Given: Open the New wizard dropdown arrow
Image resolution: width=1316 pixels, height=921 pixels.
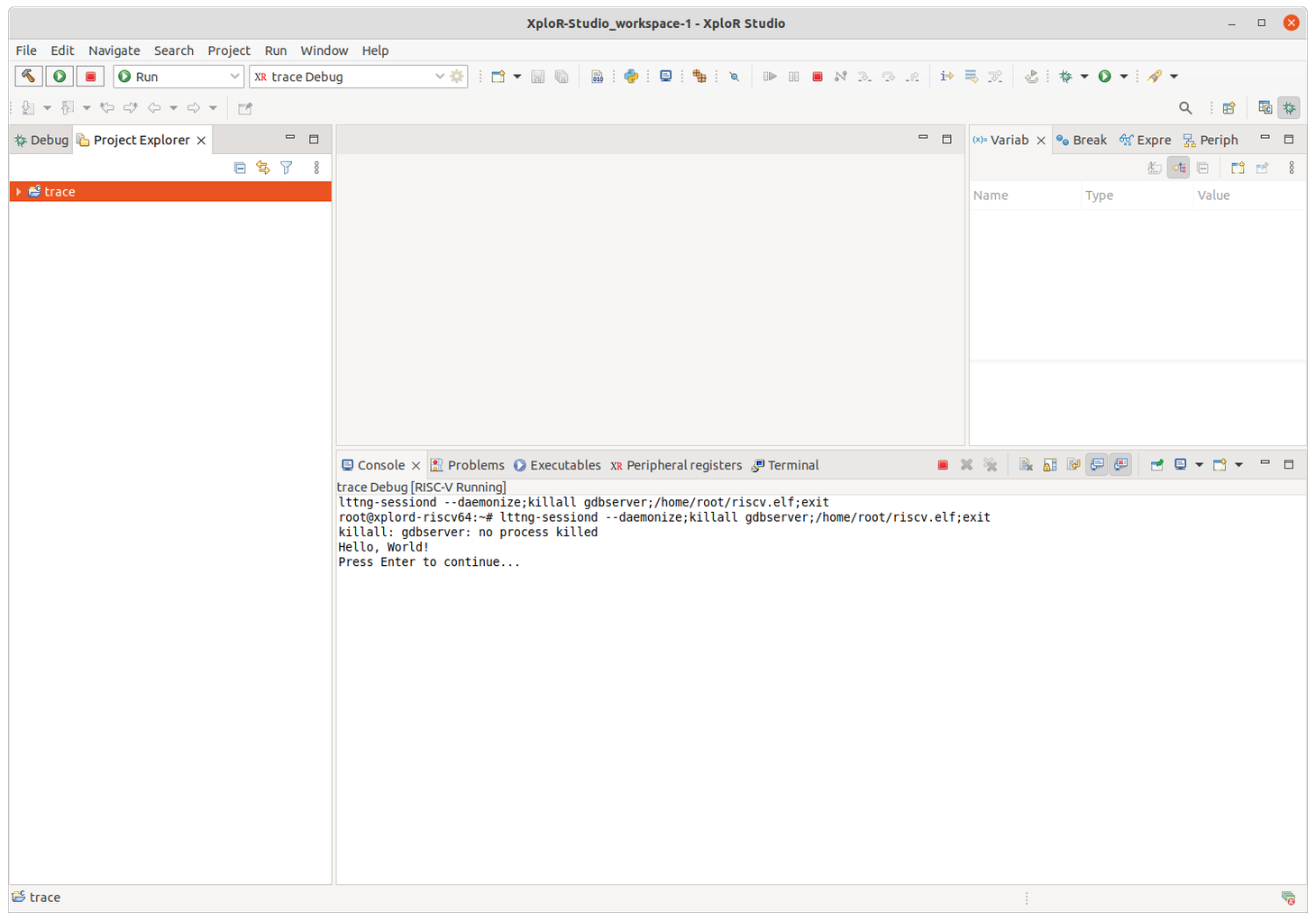Looking at the screenshot, I should (517, 77).
